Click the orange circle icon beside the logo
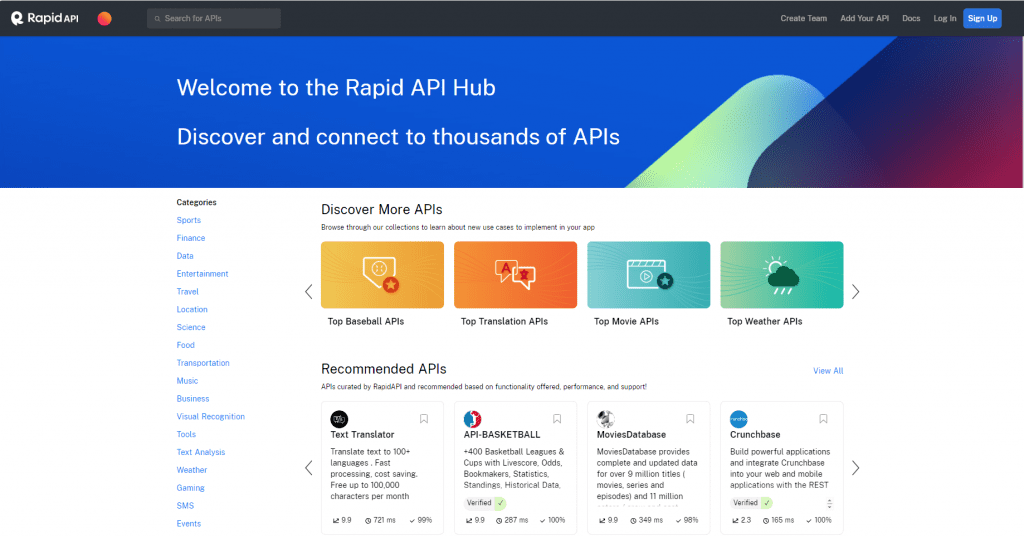The width and height of the screenshot is (1024, 537). tap(104, 18)
